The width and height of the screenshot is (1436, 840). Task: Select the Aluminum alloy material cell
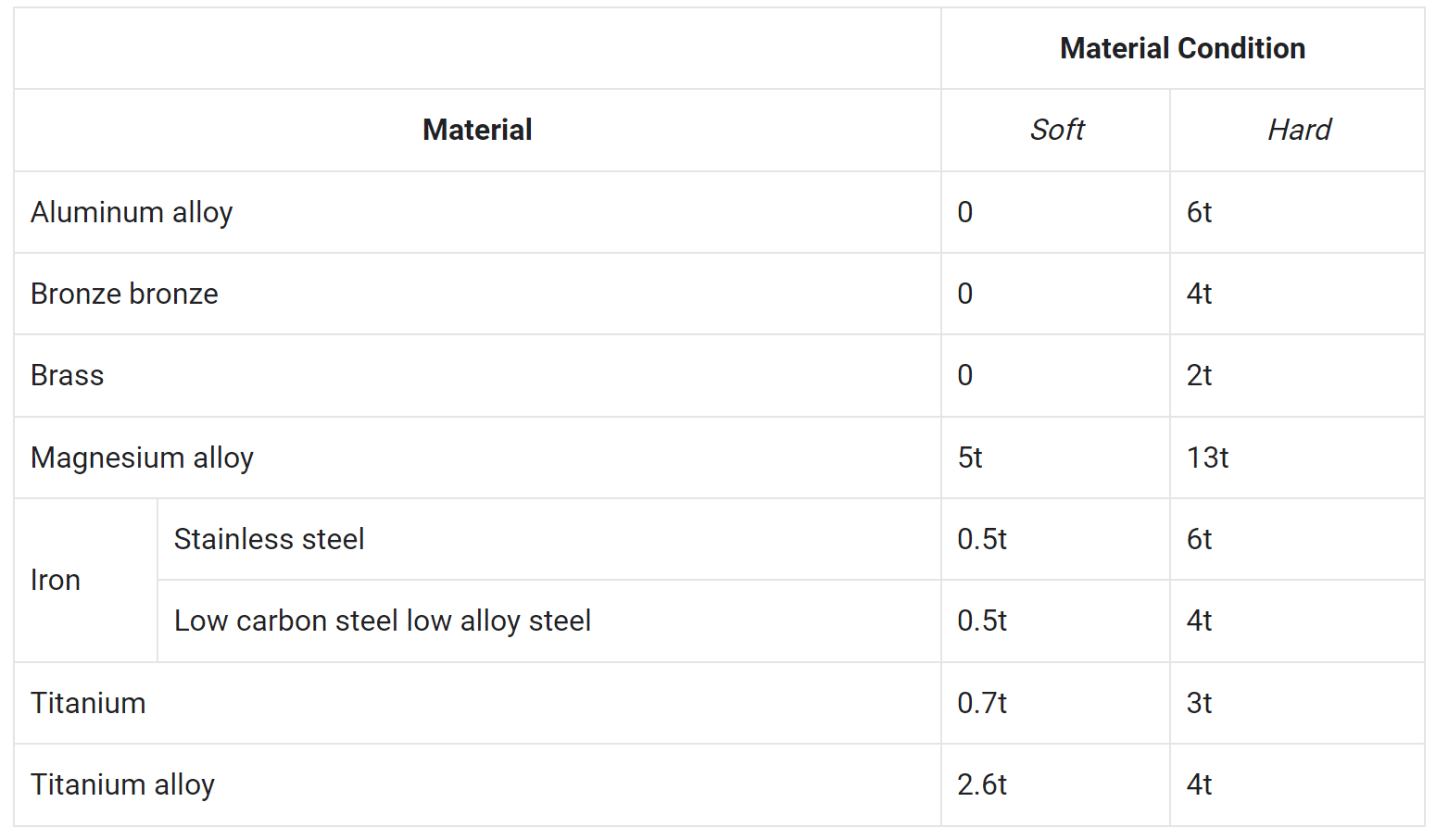[132, 213]
